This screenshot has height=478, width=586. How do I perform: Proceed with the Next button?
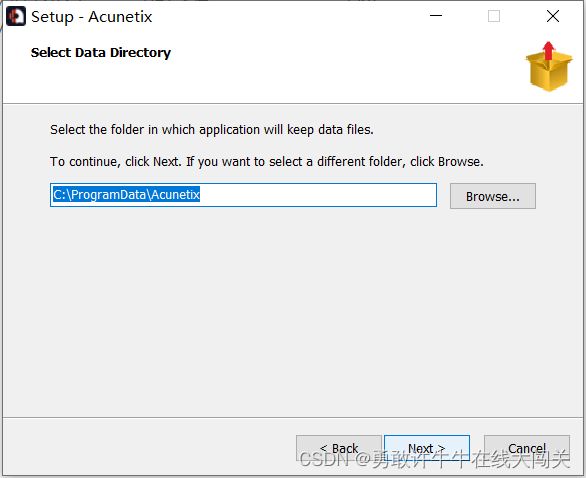(427, 448)
